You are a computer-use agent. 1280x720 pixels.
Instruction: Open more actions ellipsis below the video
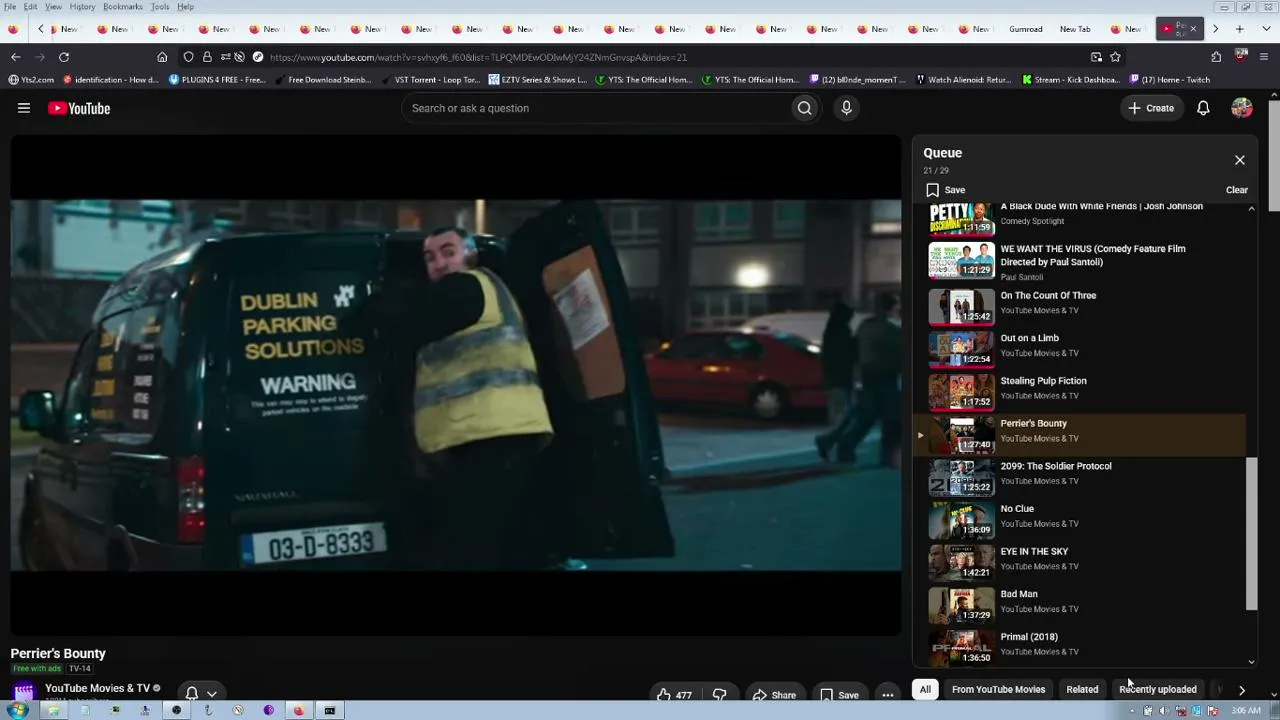pyautogui.click(x=887, y=695)
